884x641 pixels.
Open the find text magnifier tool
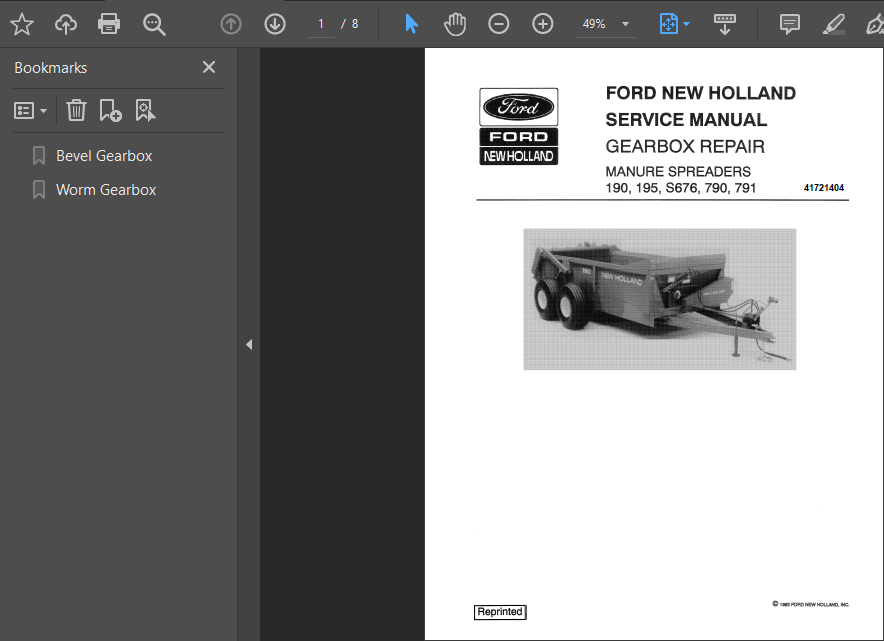point(154,24)
